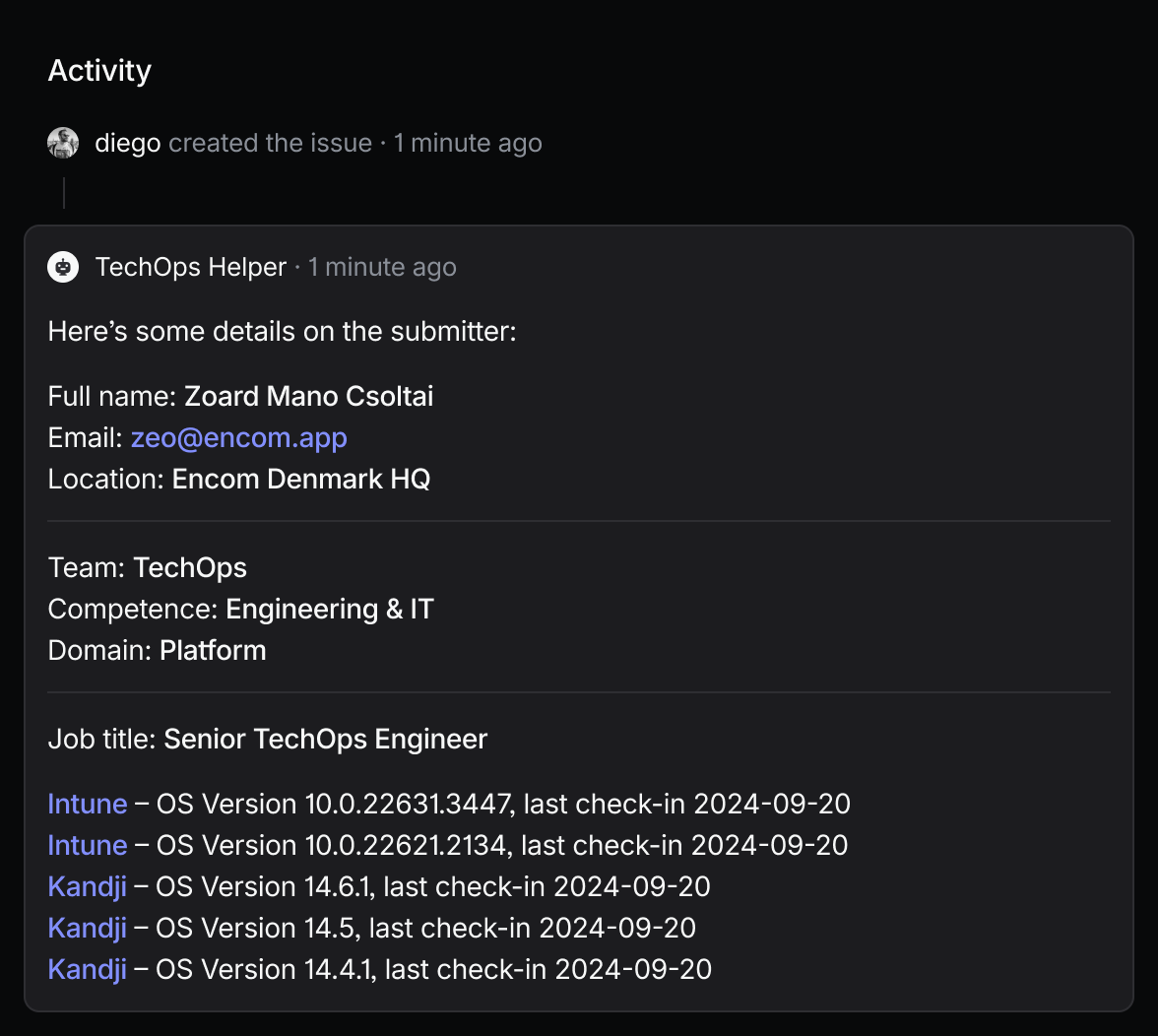Open the Kandji device running OS 14.6.1

point(87,886)
